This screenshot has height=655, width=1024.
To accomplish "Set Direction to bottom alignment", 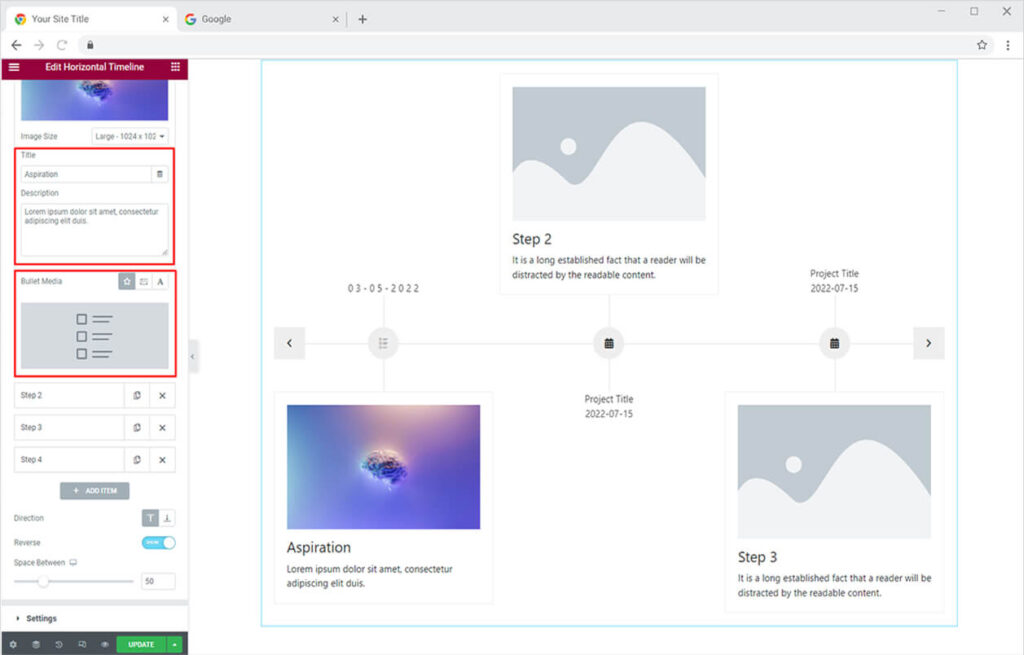I will pyautogui.click(x=167, y=518).
